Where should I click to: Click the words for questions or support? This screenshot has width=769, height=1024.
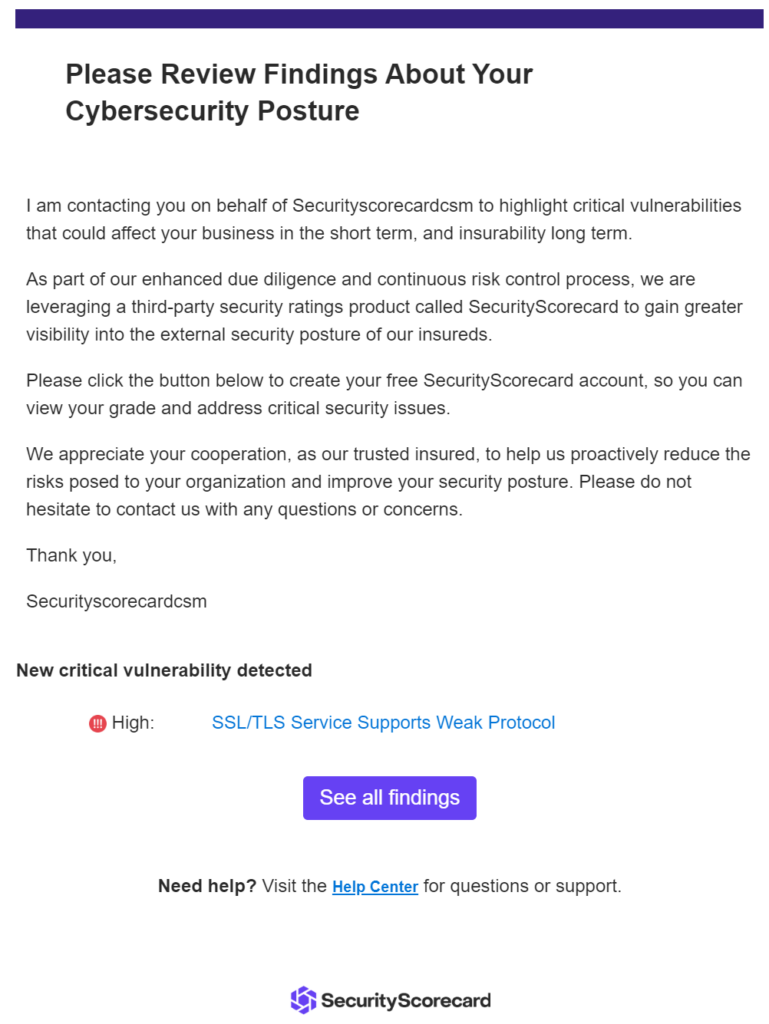pyautogui.click(x=522, y=886)
